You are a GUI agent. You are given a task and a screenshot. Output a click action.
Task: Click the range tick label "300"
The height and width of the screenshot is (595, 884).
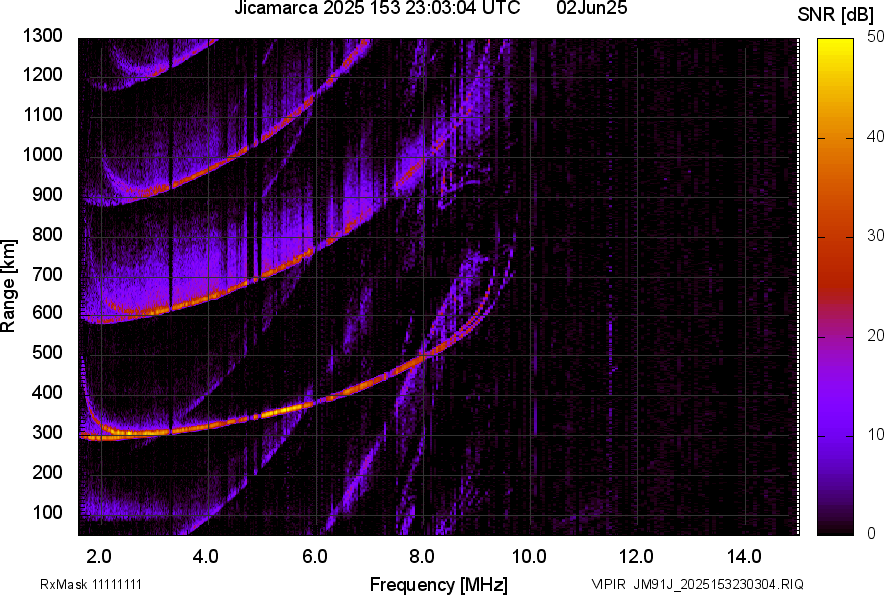pos(47,433)
